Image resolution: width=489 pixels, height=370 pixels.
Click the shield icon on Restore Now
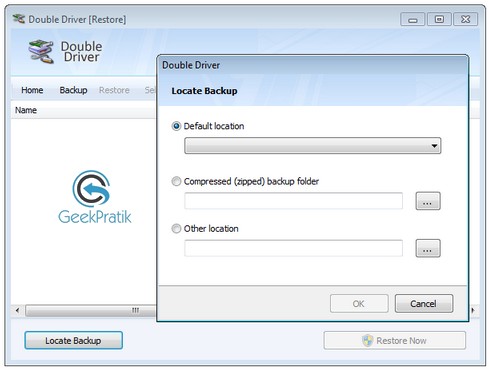pos(367,340)
